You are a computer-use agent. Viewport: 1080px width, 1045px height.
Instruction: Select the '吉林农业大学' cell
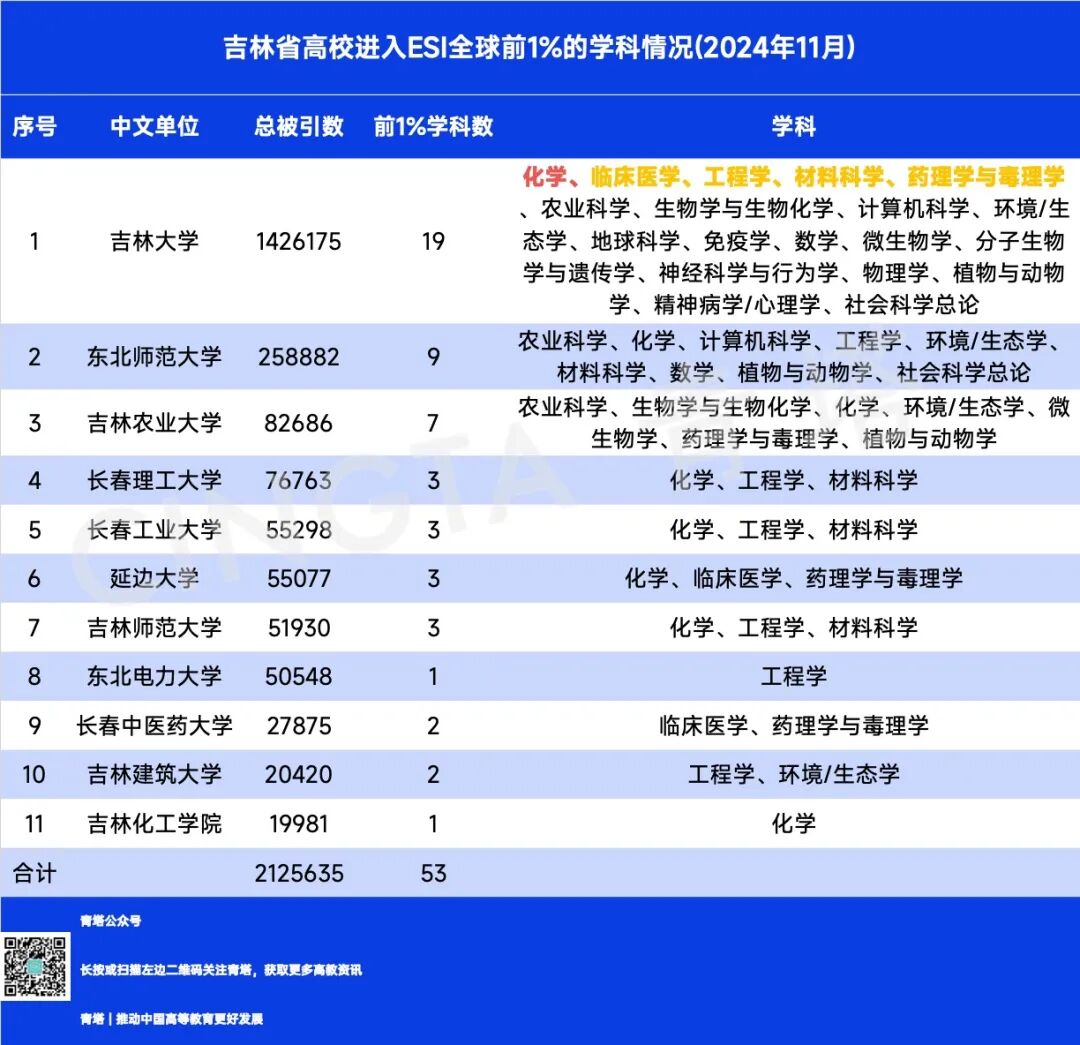point(155,423)
